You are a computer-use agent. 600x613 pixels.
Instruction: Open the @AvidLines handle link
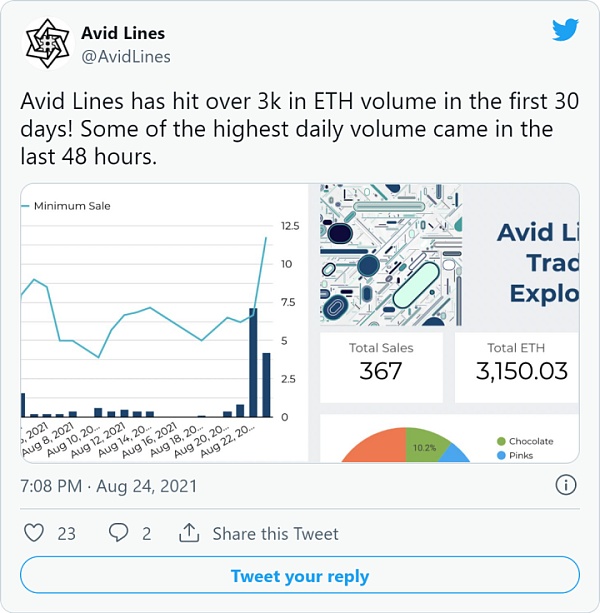coord(125,57)
